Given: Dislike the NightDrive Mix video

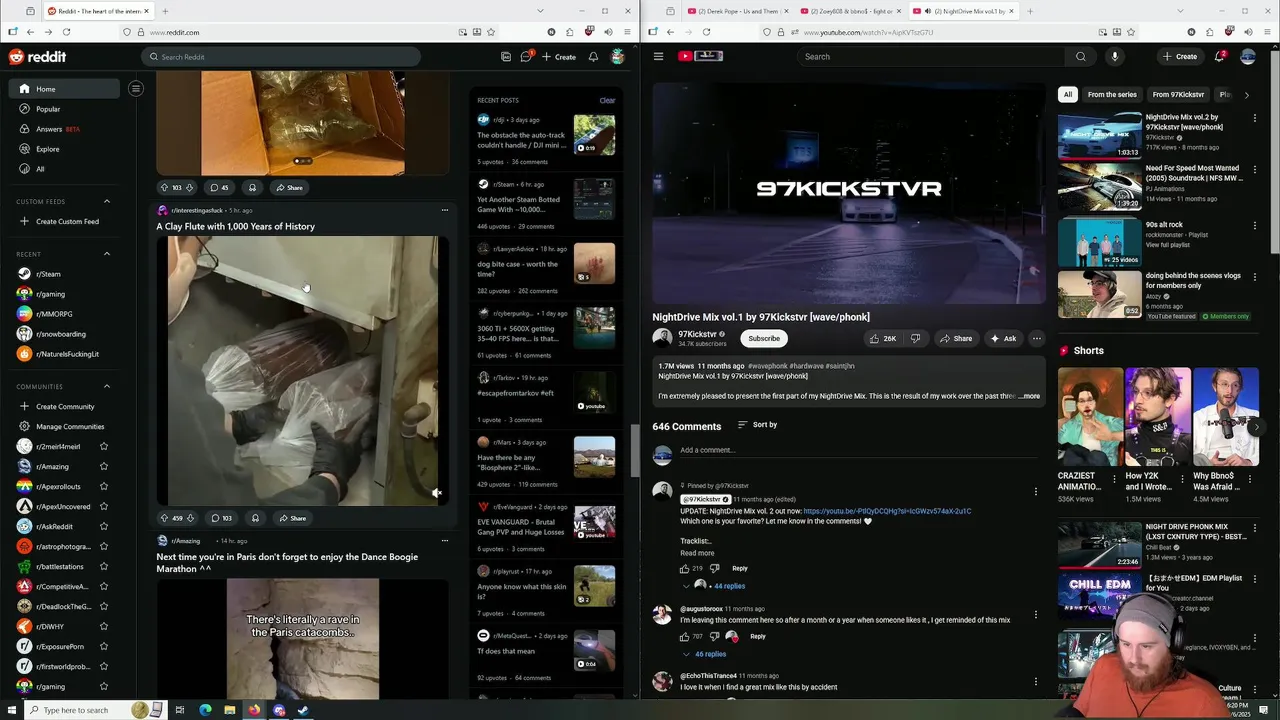Looking at the screenshot, I should point(915,338).
